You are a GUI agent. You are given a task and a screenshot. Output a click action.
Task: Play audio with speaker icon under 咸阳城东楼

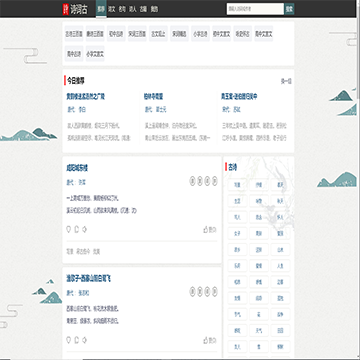[x=84, y=229]
